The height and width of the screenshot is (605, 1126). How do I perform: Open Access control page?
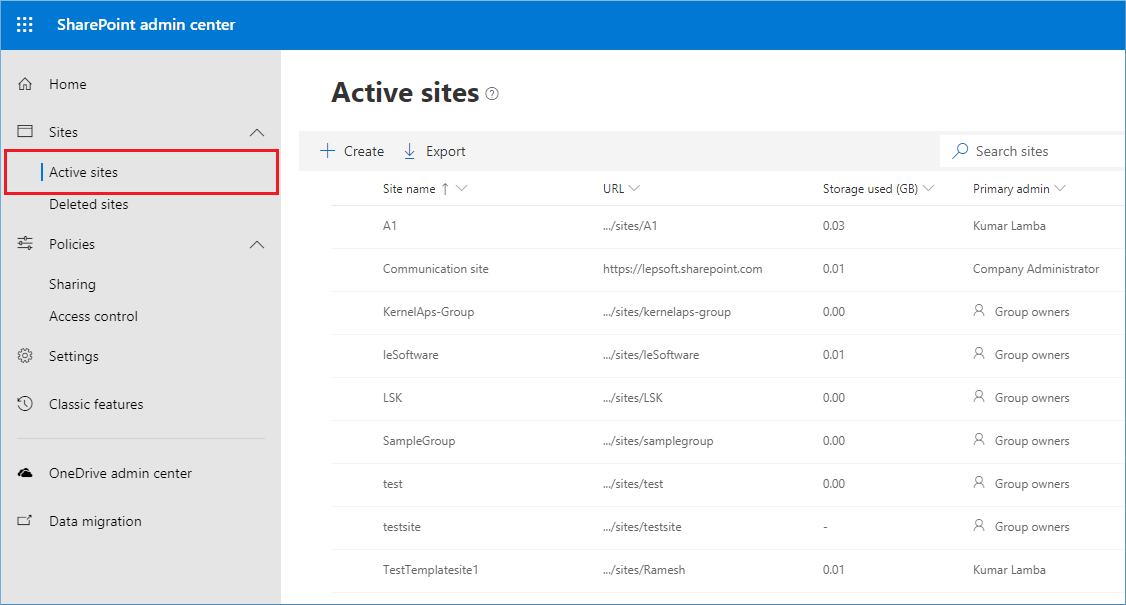tap(93, 316)
